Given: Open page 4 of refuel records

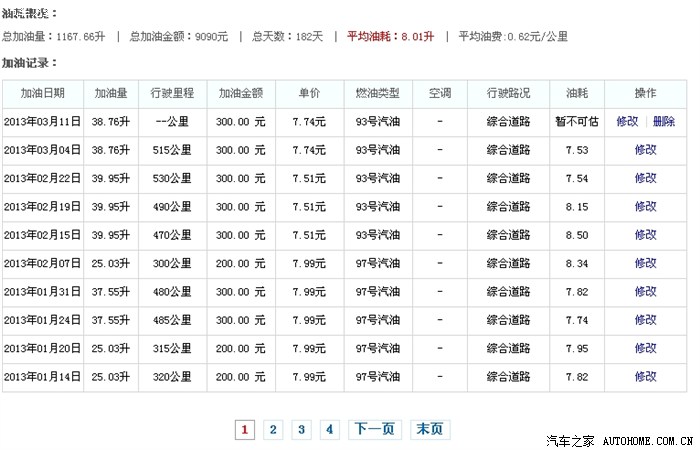Looking at the screenshot, I should point(329,429).
